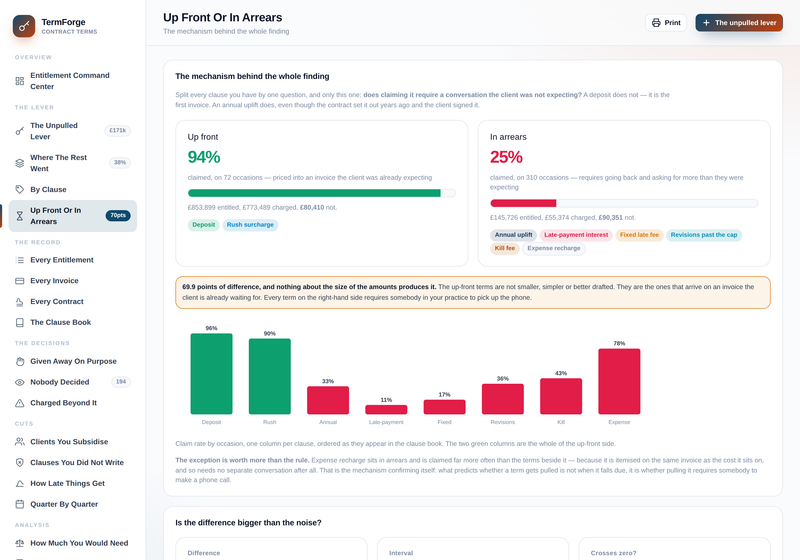This screenshot has width=800, height=560.
Task: Click the hourglass icon beside Up Front Or In Arrears
Action: pyautogui.click(x=19, y=216)
